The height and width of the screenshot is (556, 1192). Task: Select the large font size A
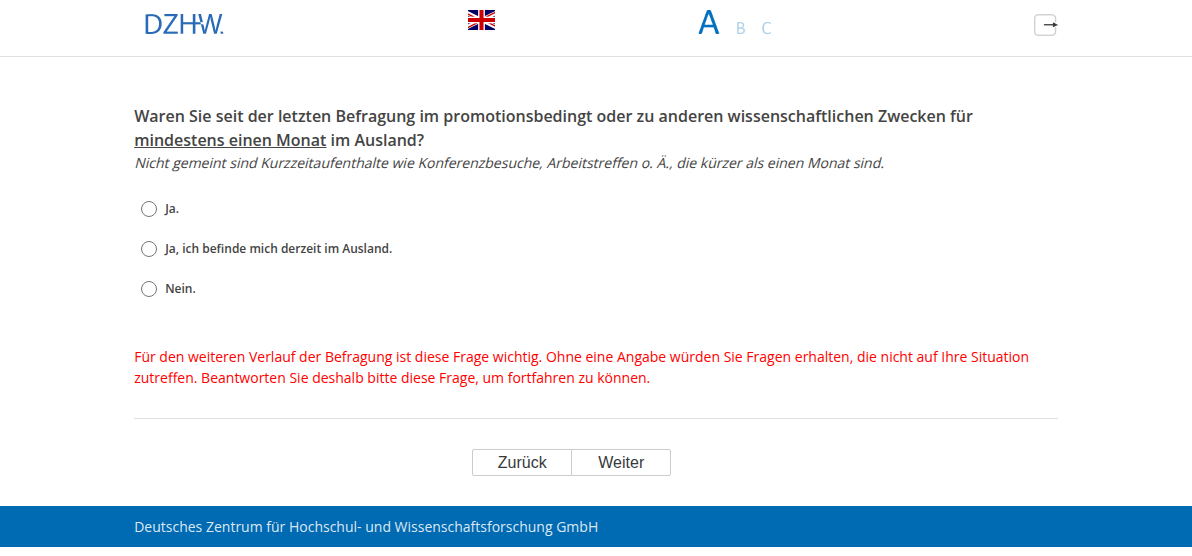pyautogui.click(x=709, y=24)
